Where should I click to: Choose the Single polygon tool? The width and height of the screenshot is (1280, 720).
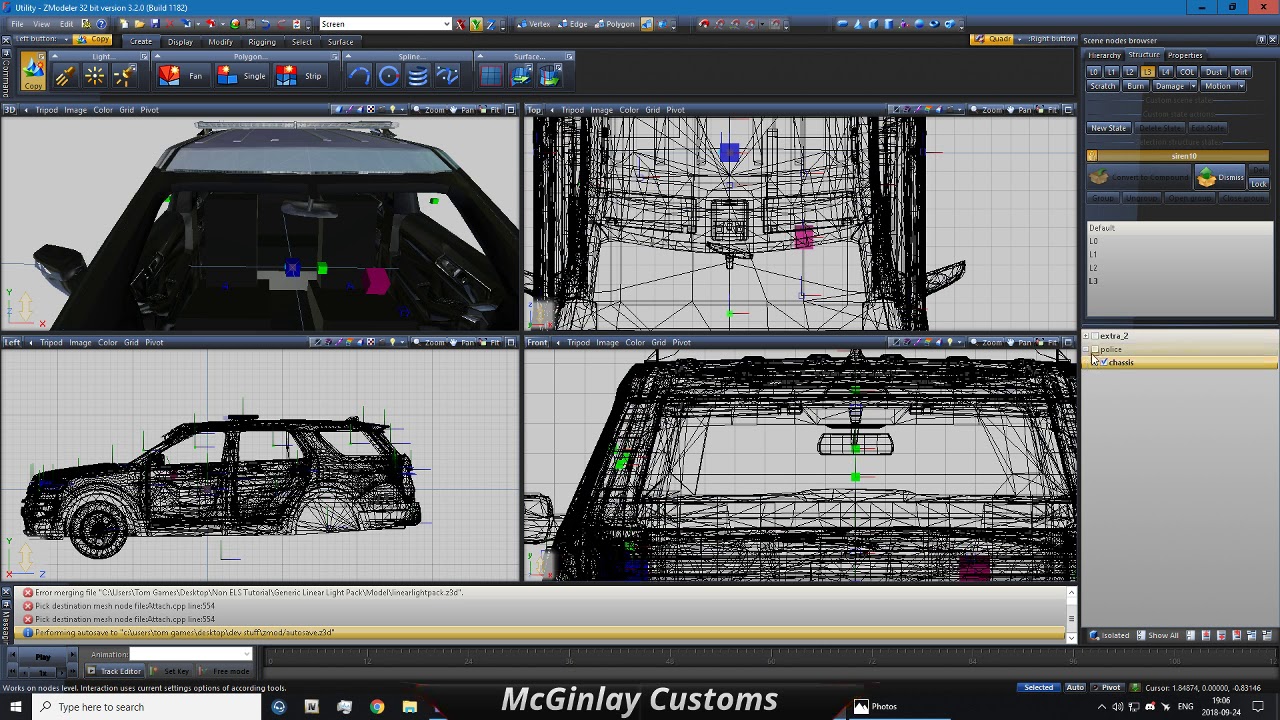[241, 76]
